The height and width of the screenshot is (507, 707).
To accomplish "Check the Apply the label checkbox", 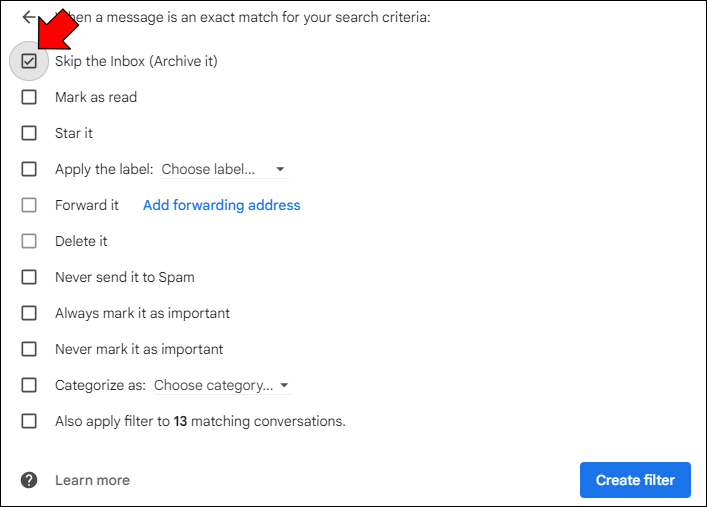I will [x=29, y=169].
